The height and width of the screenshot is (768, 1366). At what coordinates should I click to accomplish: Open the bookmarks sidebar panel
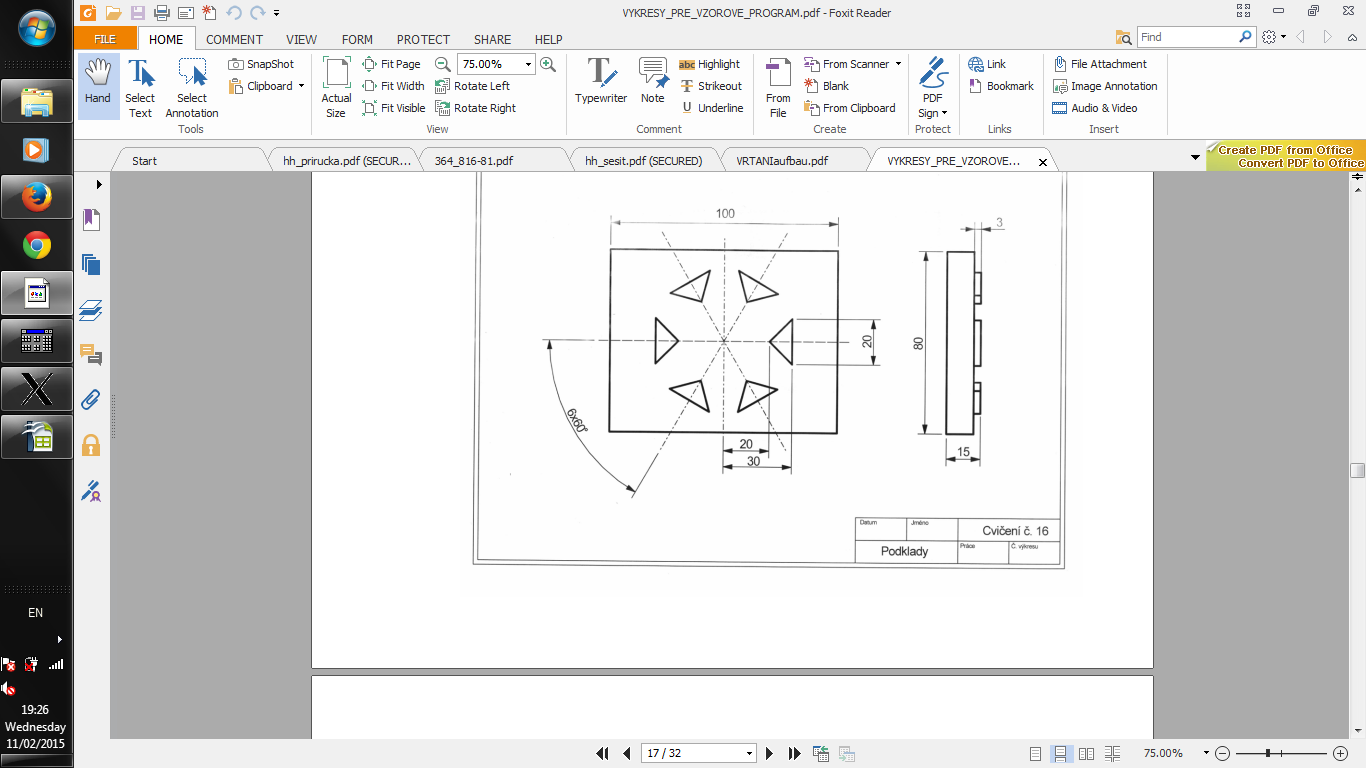pos(91,220)
